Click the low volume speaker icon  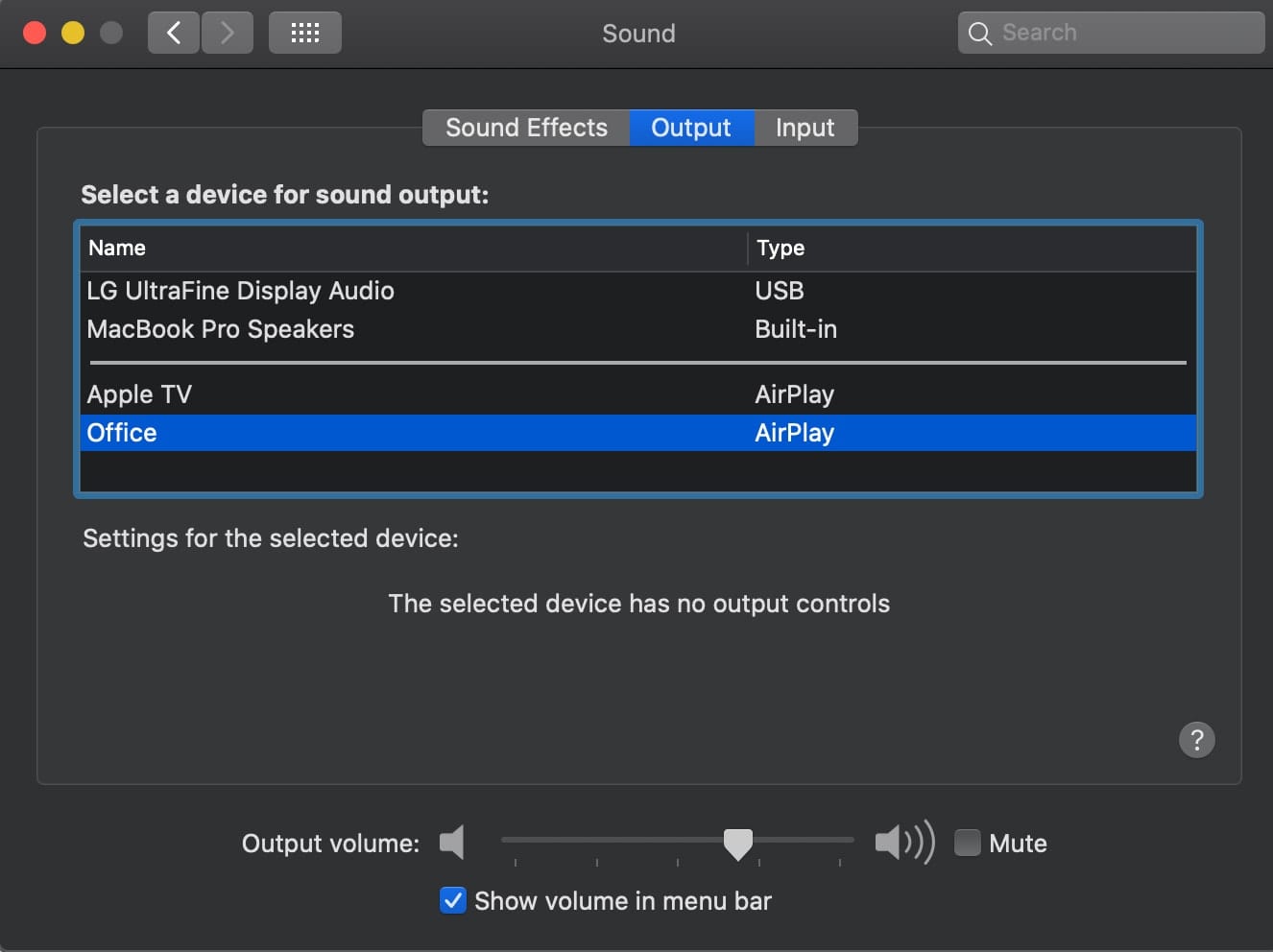coord(452,843)
